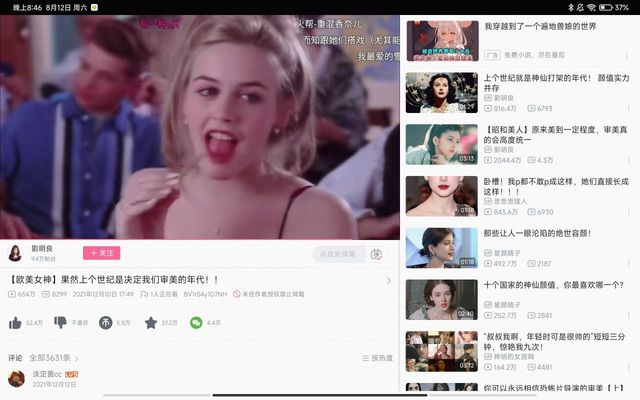
Task: Click uploader name 星颜睛子 under 绝世容颜 video
Action: tap(507, 253)
